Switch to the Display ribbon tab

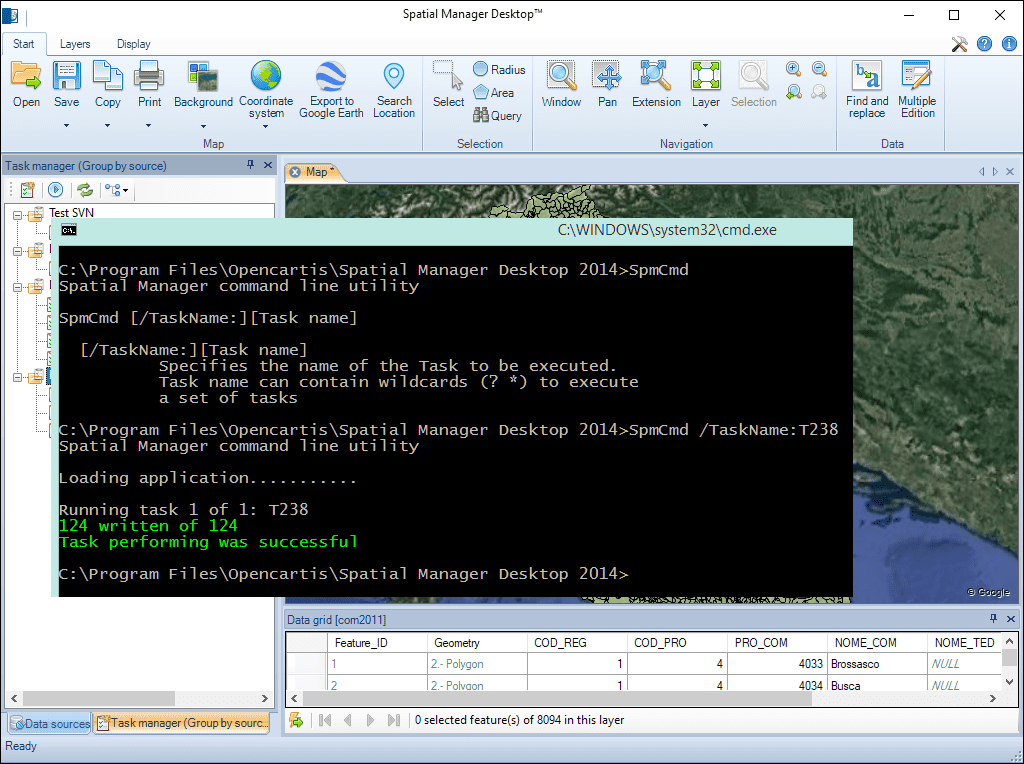click(134, 44)
